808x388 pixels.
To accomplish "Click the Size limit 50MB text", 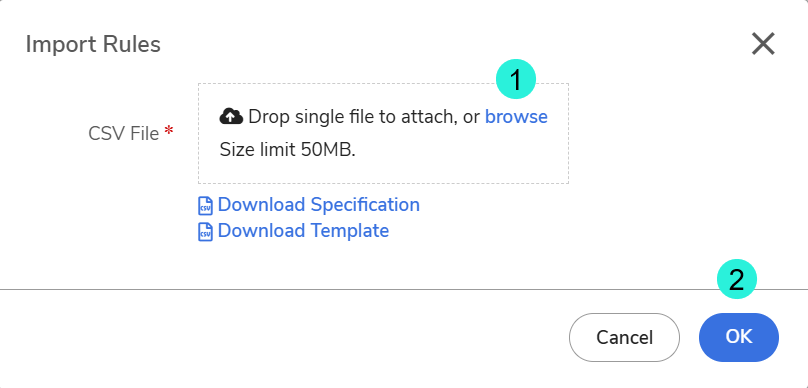I will [x=288, y=150].
